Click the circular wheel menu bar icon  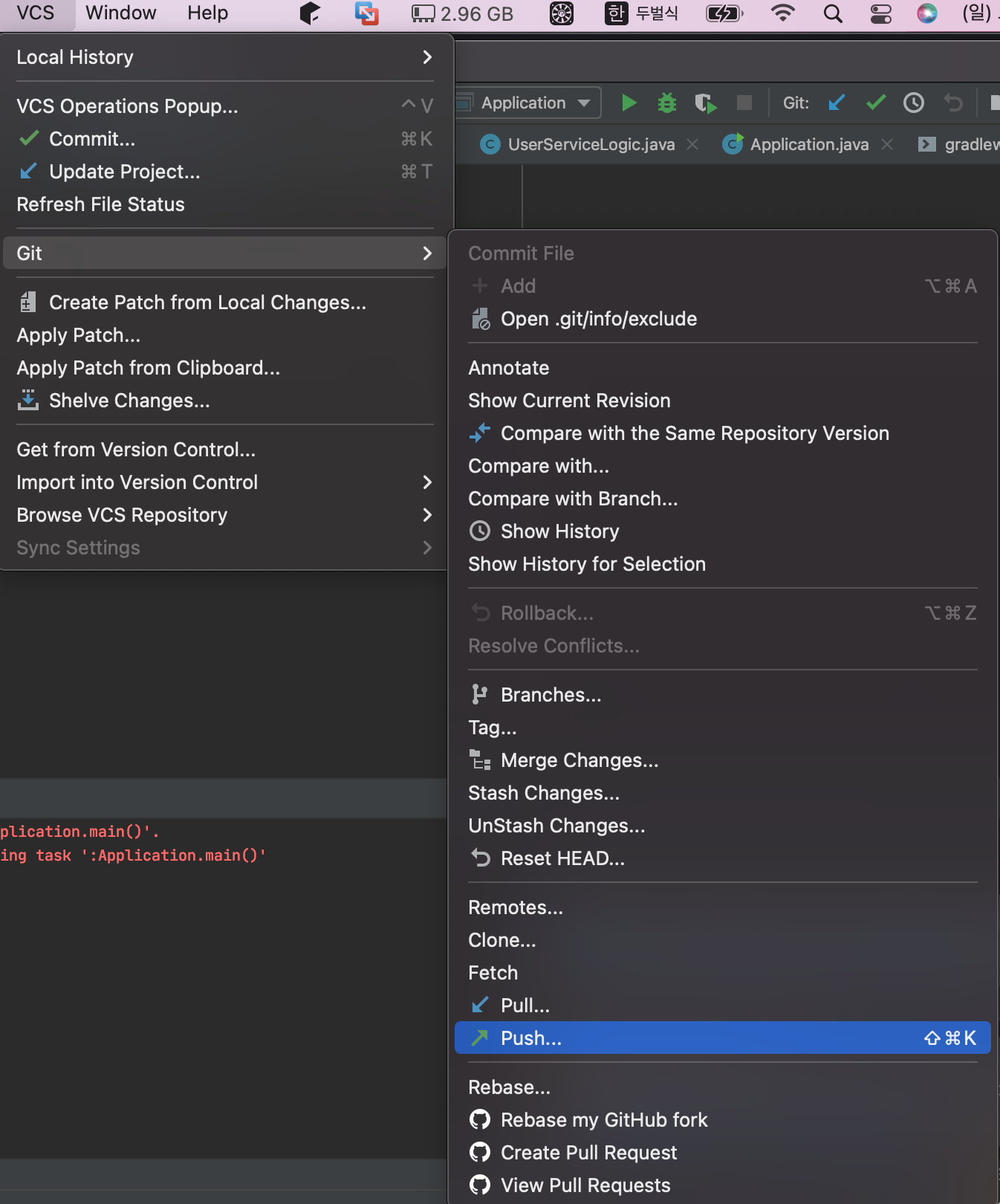(x=562, y=13)
